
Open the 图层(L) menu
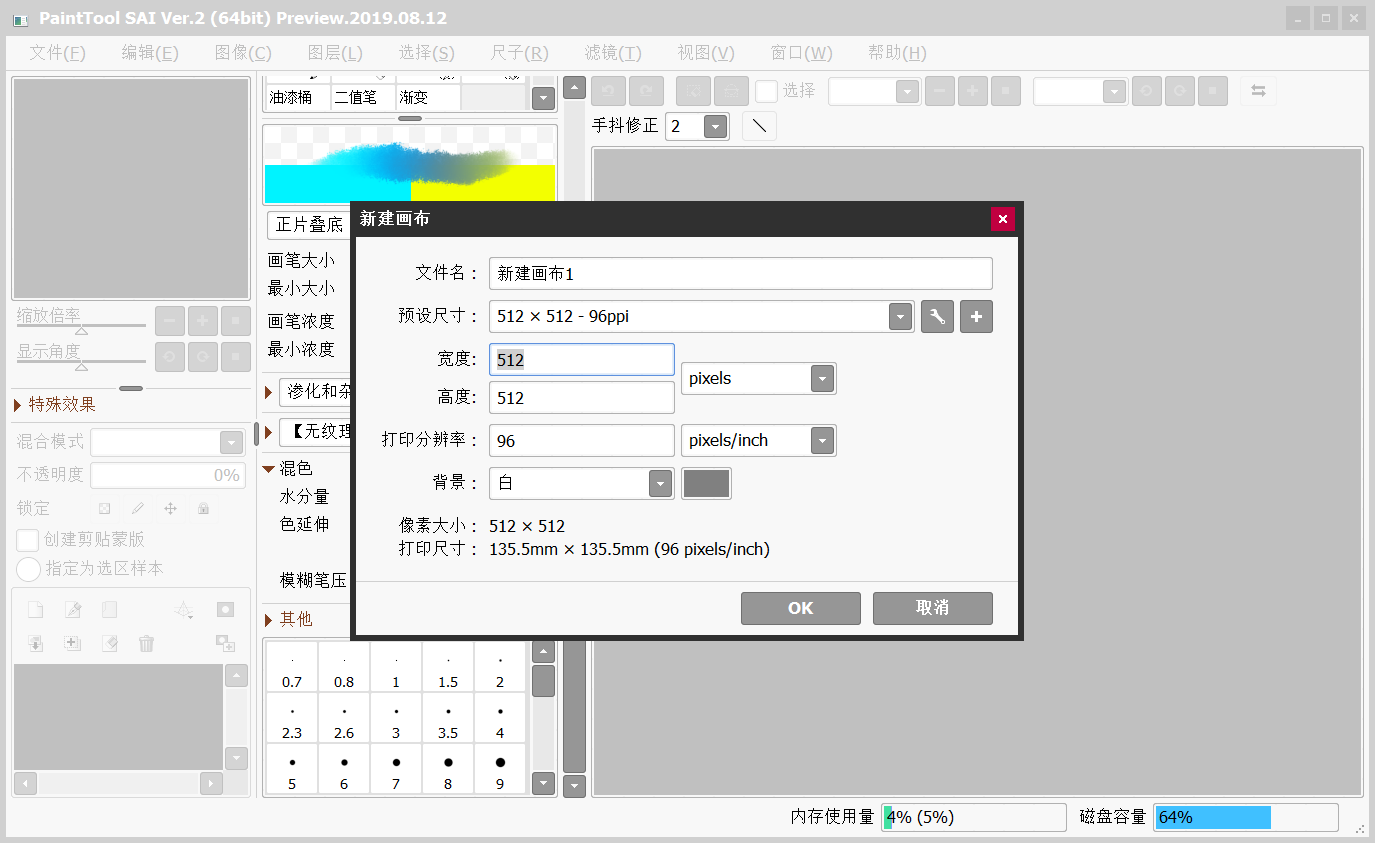(335, 53)
